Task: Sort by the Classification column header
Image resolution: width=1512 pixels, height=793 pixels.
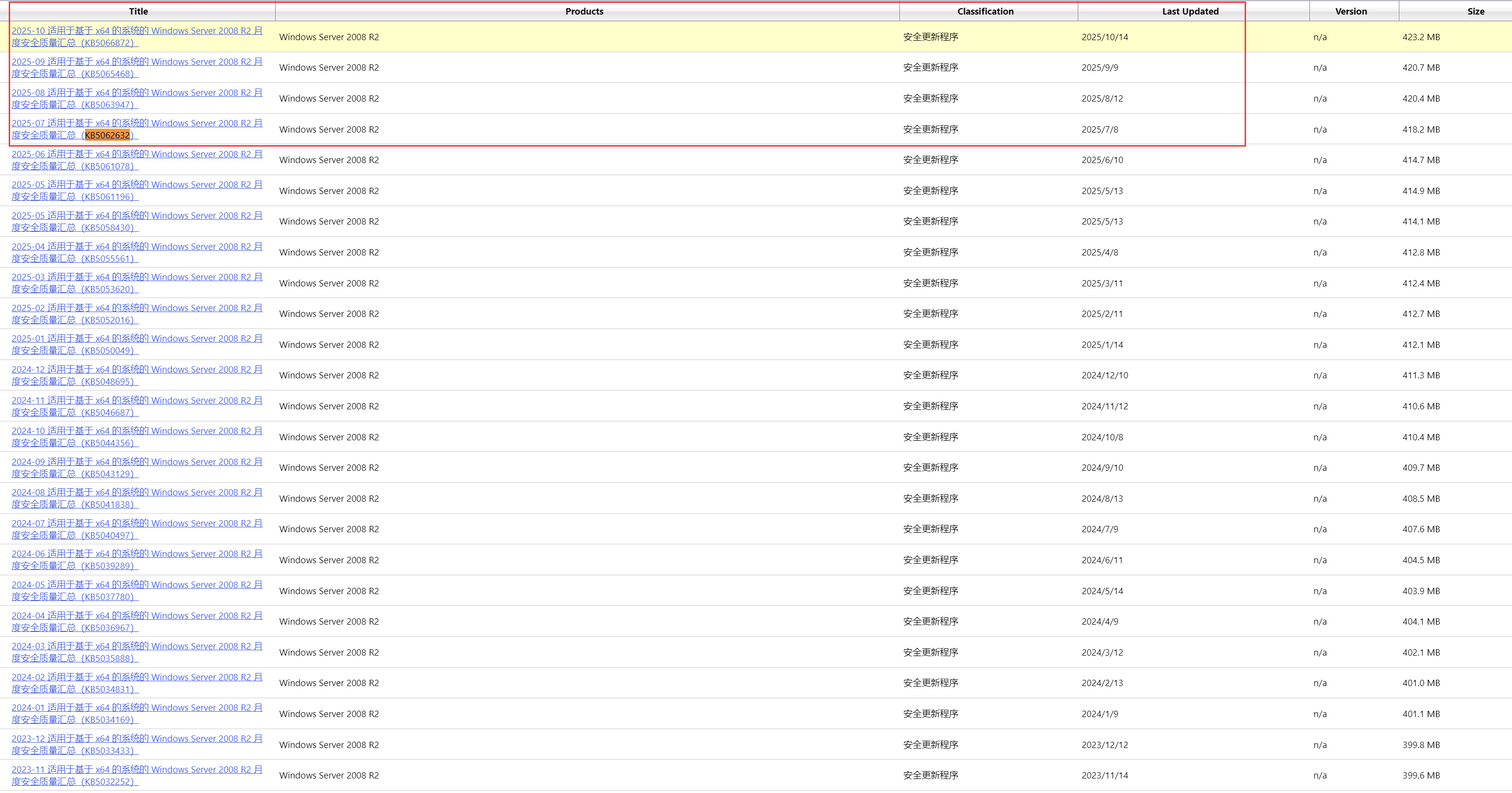Action: pos(985,11)
